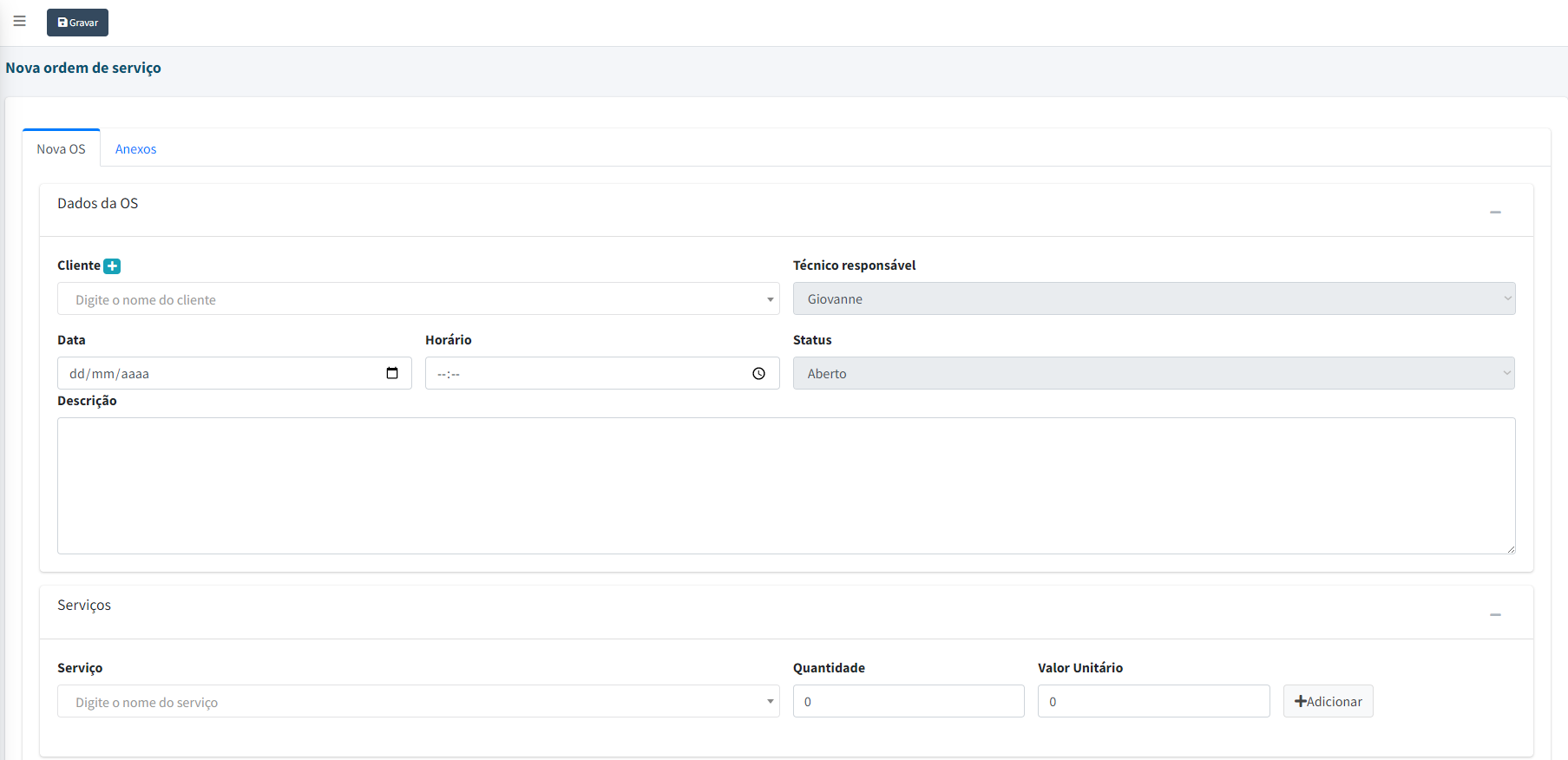Switch to the Anexos tab
The image size is (1568, 760).
click(135, 149)
